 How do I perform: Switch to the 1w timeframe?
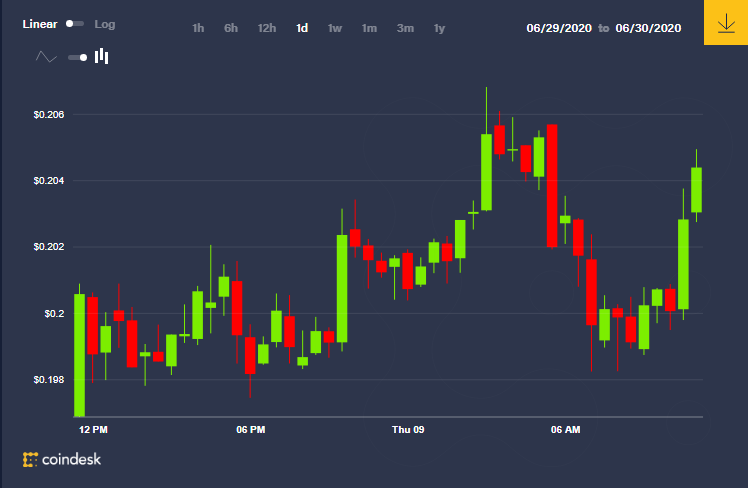[335, 28]
